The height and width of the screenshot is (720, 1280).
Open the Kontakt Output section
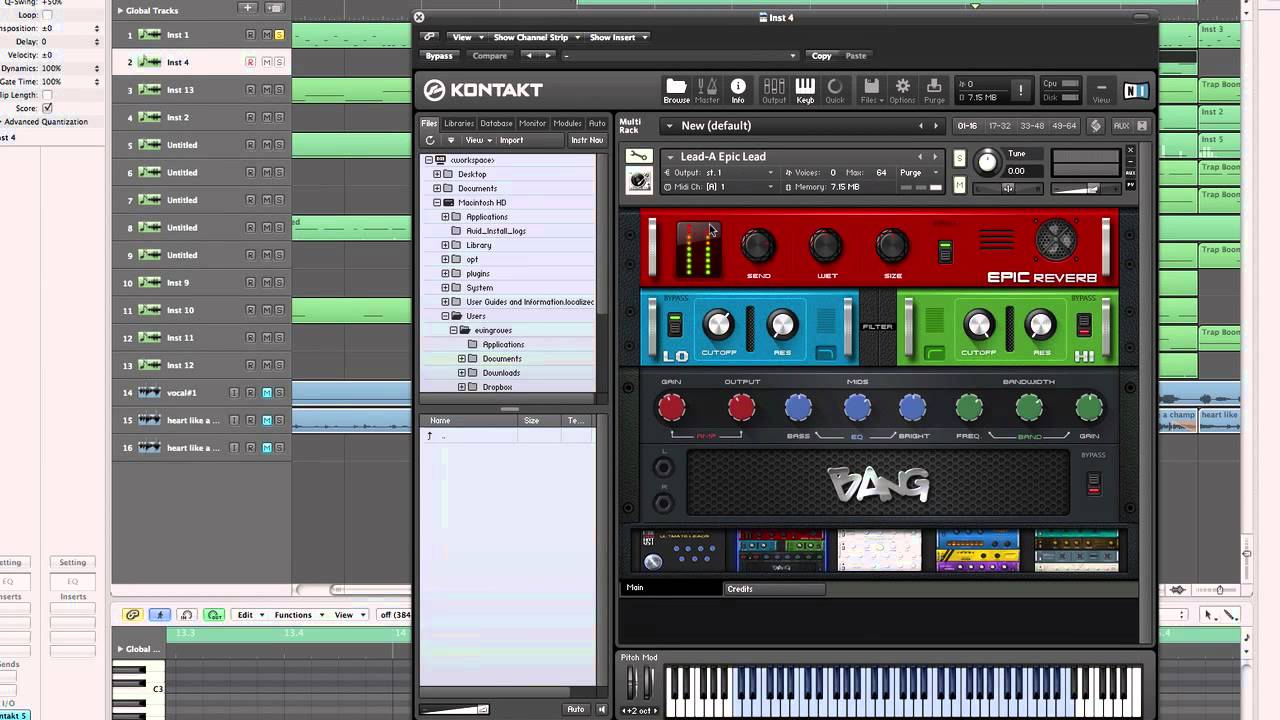[x=774, y=90]
